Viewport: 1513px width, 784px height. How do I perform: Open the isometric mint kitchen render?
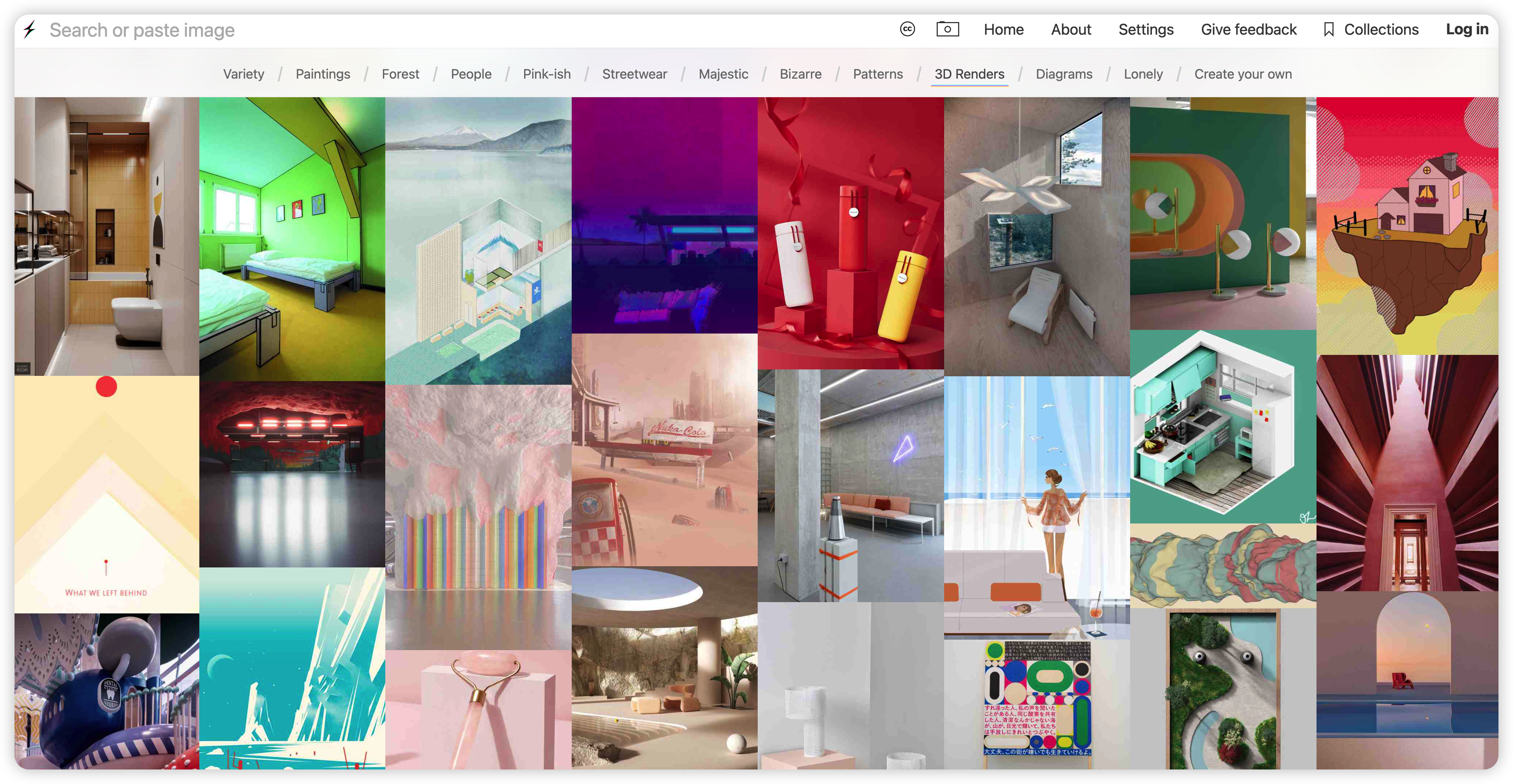tap(1222, 426)
